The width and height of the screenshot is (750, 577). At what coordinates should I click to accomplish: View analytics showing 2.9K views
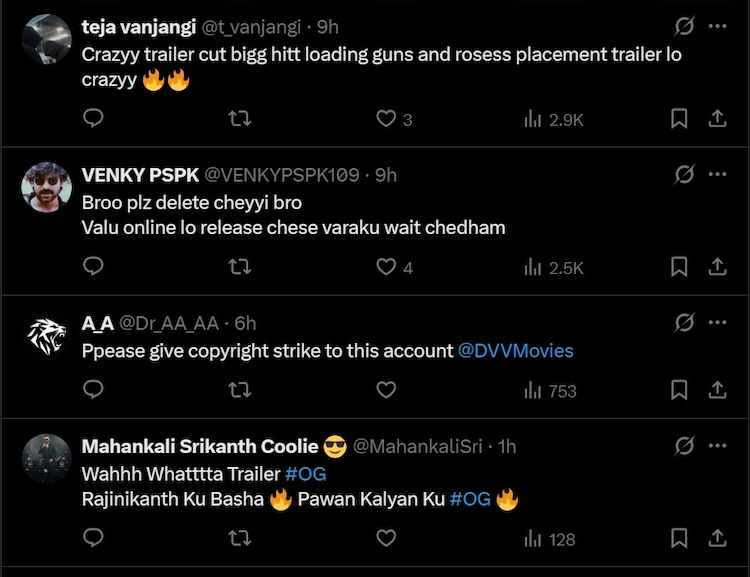click(553, 119)
